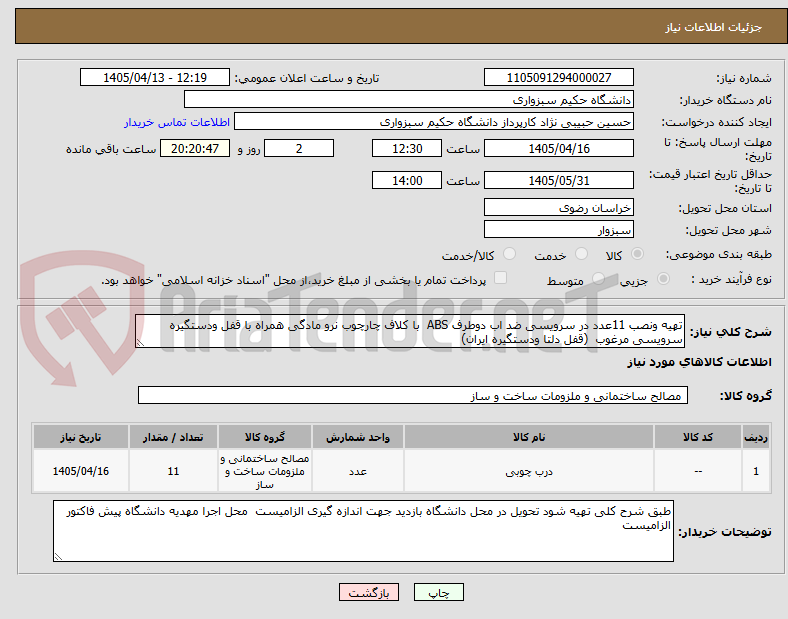Select the کالا/خدمت radio button
Viewport: 788px width, 619px height.
509,254
